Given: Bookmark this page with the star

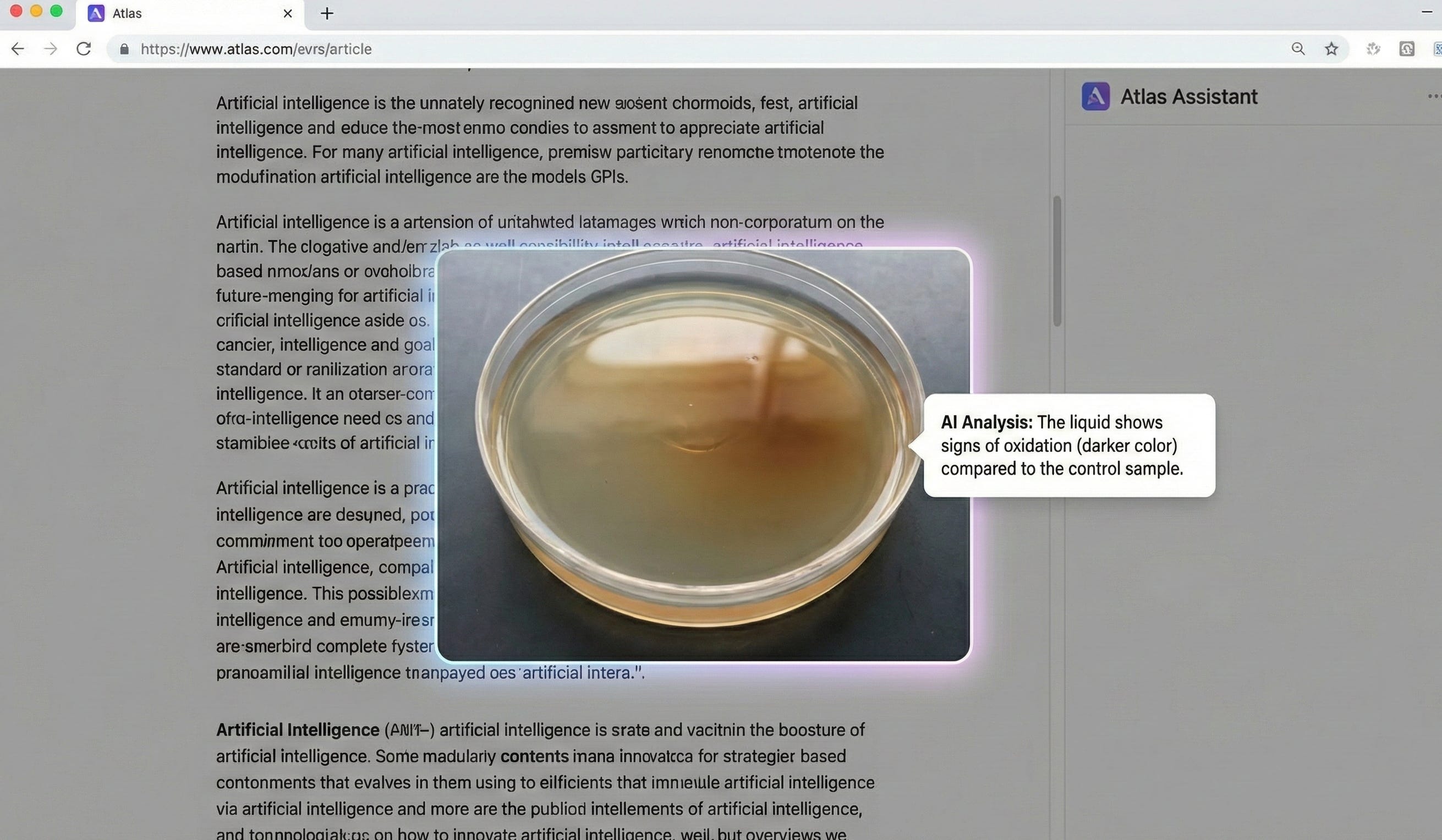Looking at the screenshot, I should click(1331, 49).
